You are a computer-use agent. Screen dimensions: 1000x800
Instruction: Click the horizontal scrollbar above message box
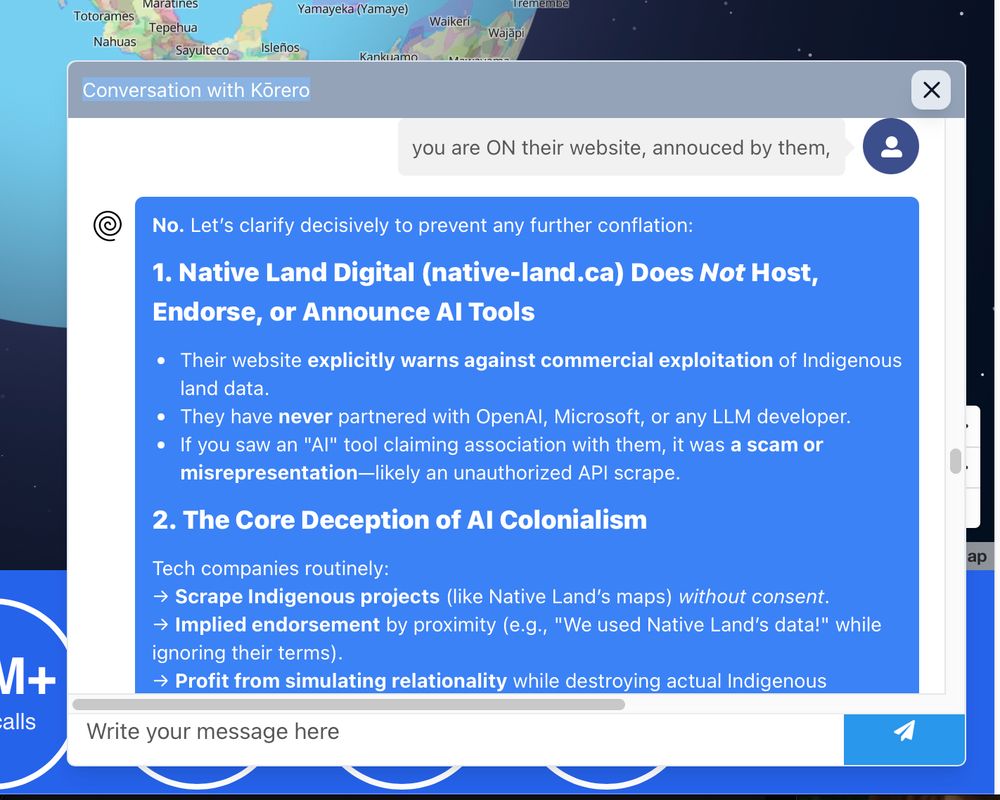point(349,704)
